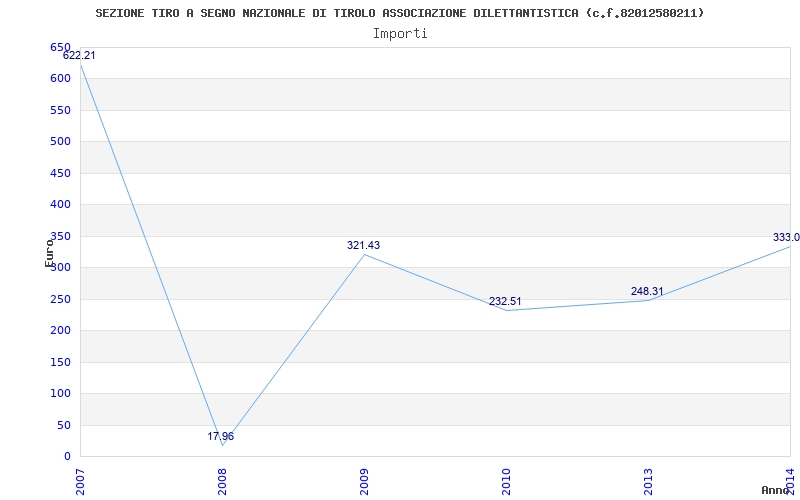
Task: Click the 100 y-axis tick label
Action: tap(60, 393)
